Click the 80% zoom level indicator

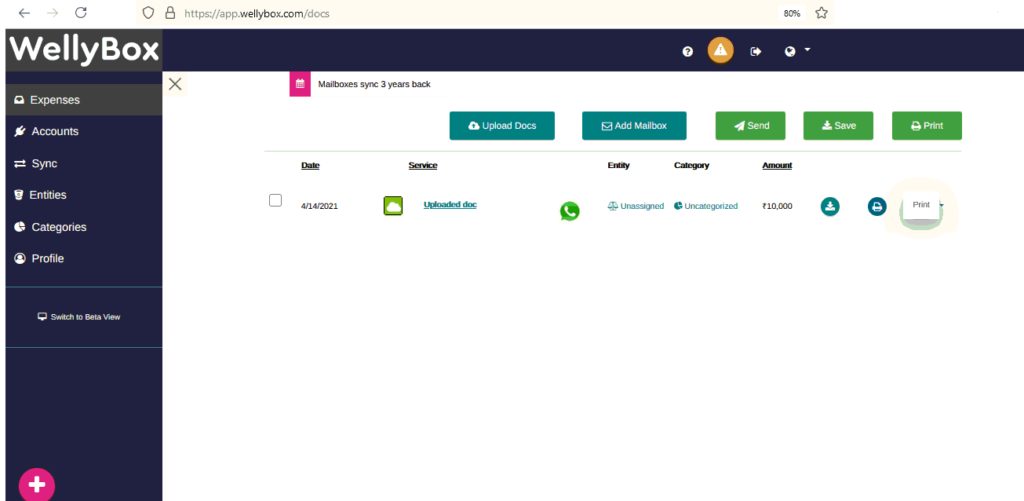(792, 13)
